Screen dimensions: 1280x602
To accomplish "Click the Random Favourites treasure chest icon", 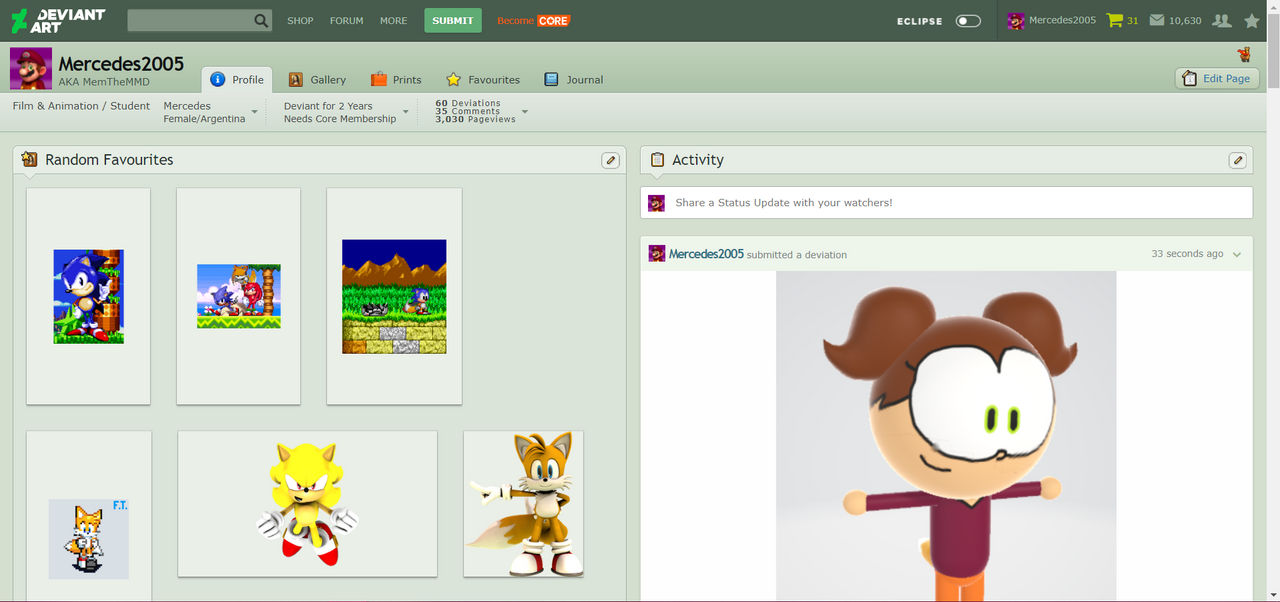I will pyautogui.click(x=29, y=159).
